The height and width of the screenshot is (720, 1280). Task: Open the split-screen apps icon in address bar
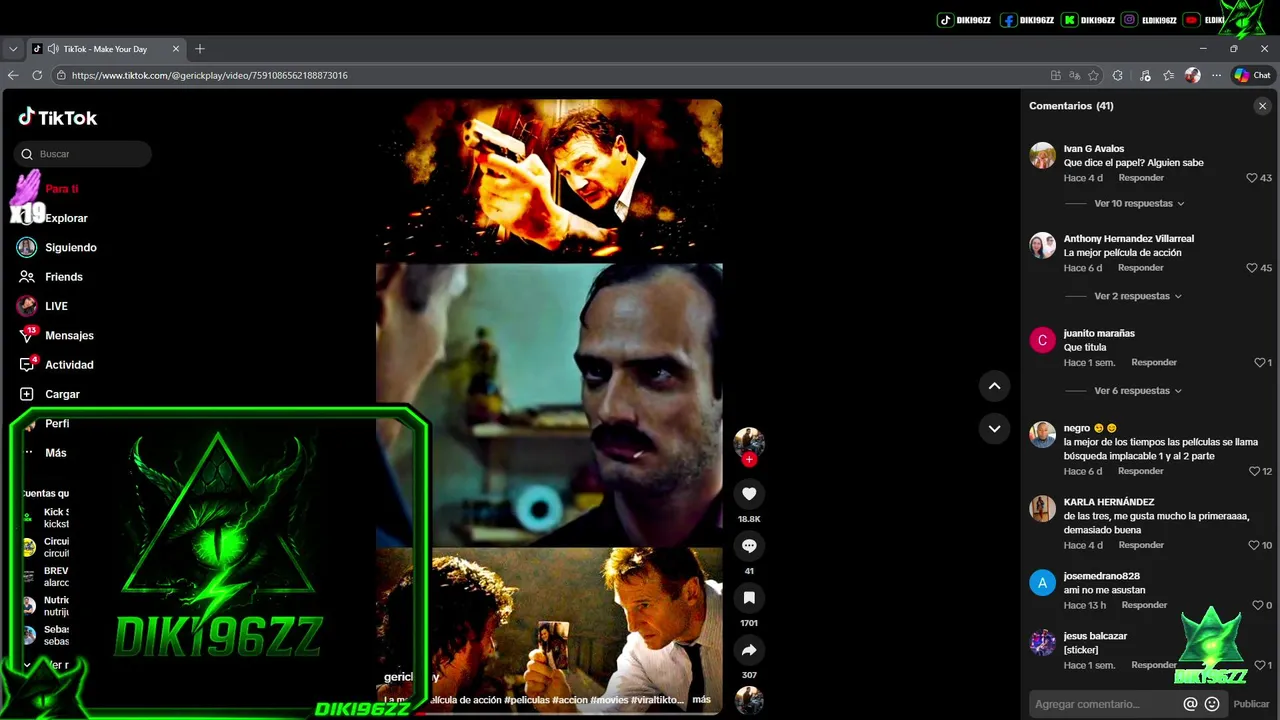(x=1056, y=75)
